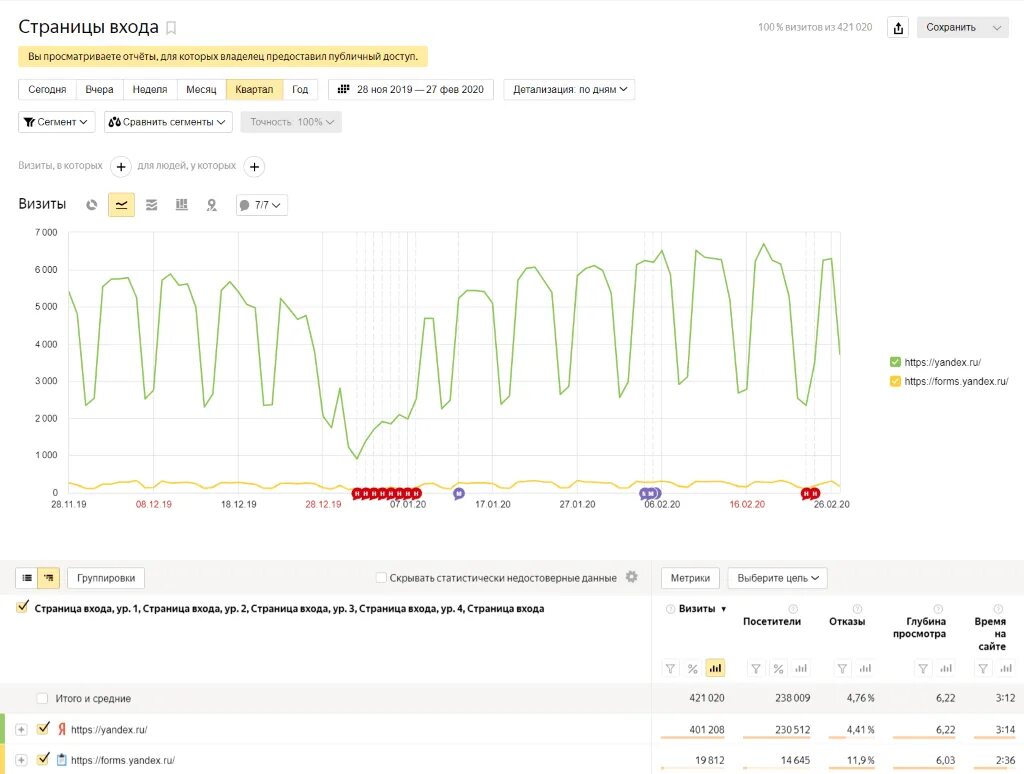
Task: Open help hint for Отказы metric
Action: (857, 609)
